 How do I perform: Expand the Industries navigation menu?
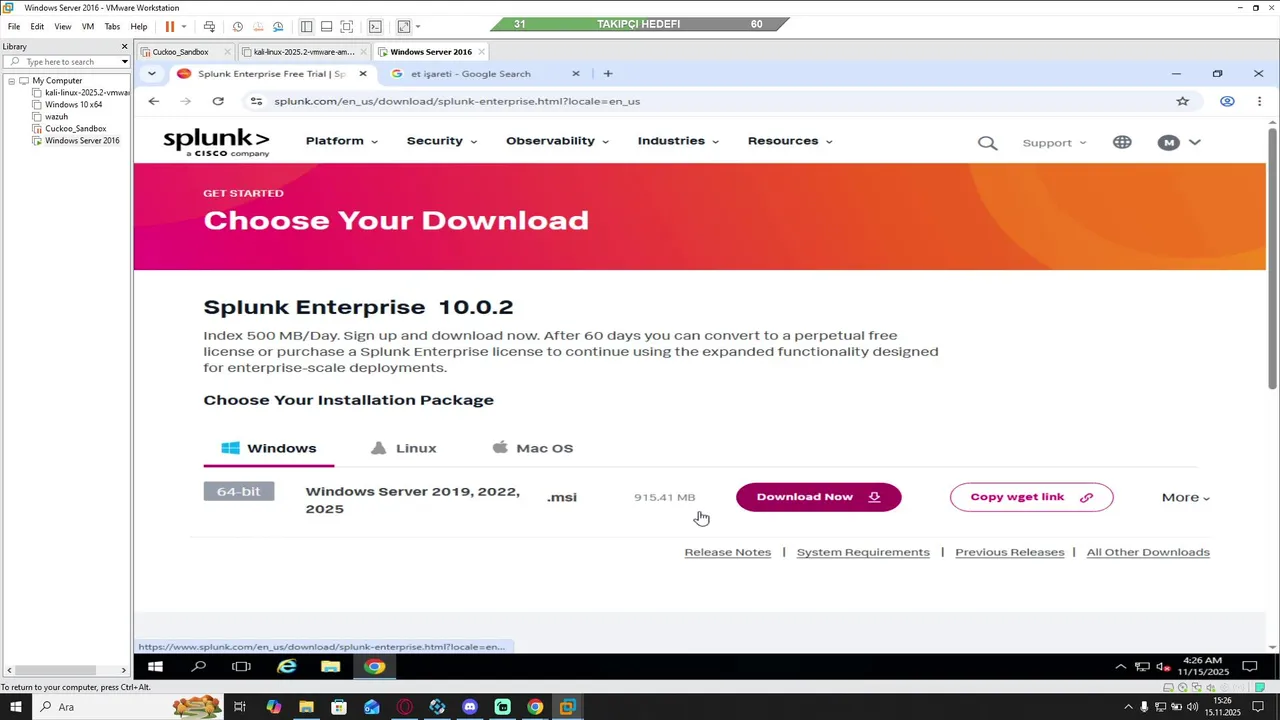coord(678,141)
